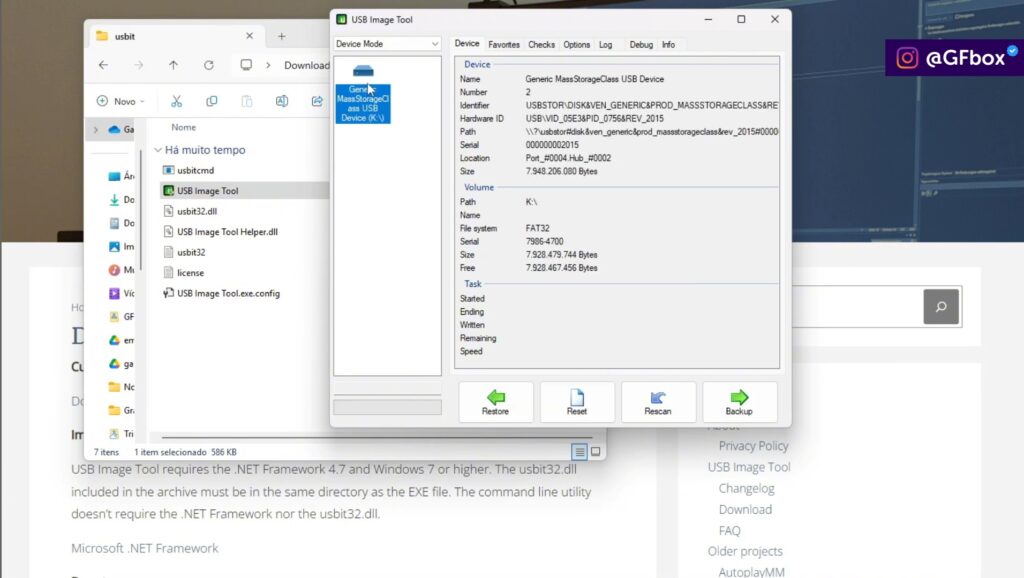Close the usbit Explorer tab

[249, 36]
